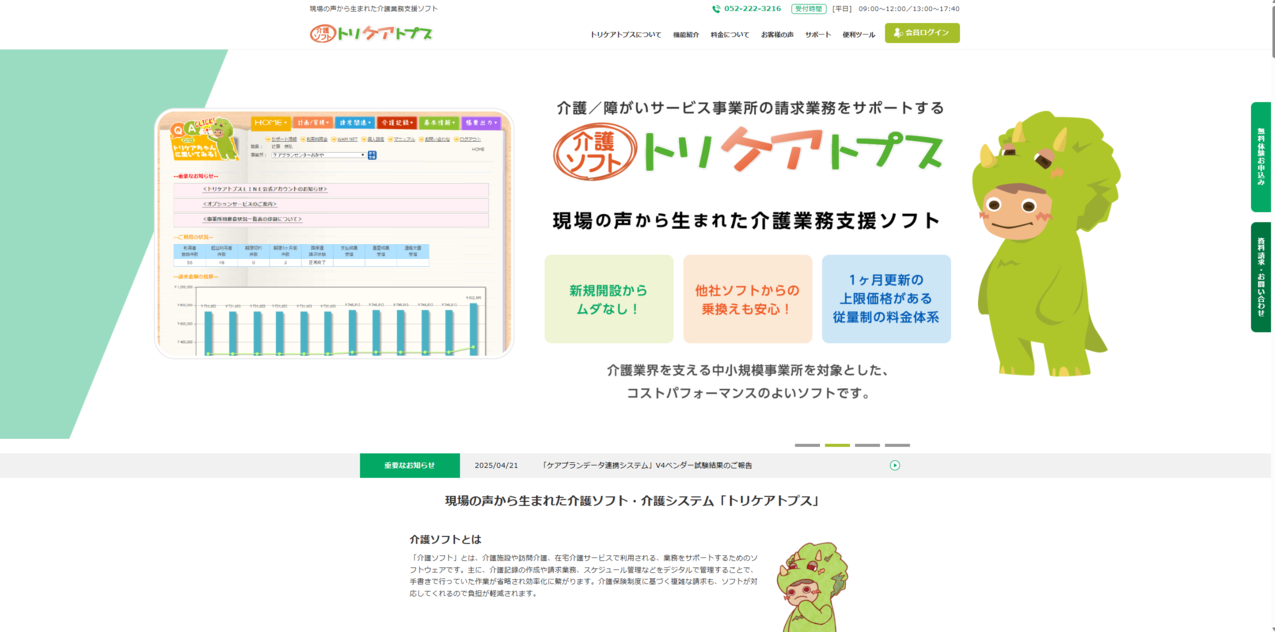Image resolution: width=1275 pixels, height=632 pixels.
Task: Open the トリケアトプスについて menu
Action: tap(625, 34)
